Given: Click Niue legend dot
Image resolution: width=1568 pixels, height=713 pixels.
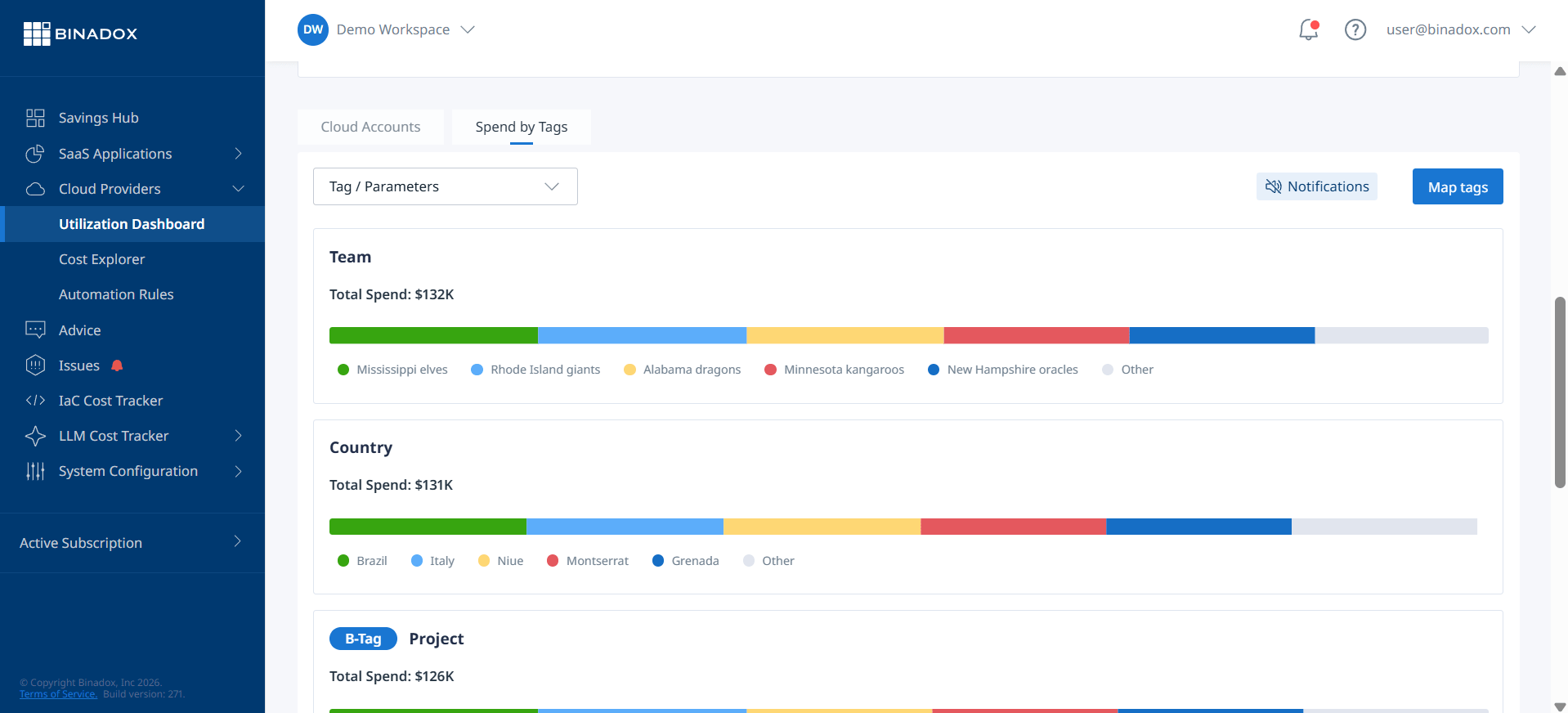Looking at the screenshot, I should [484, 561].
